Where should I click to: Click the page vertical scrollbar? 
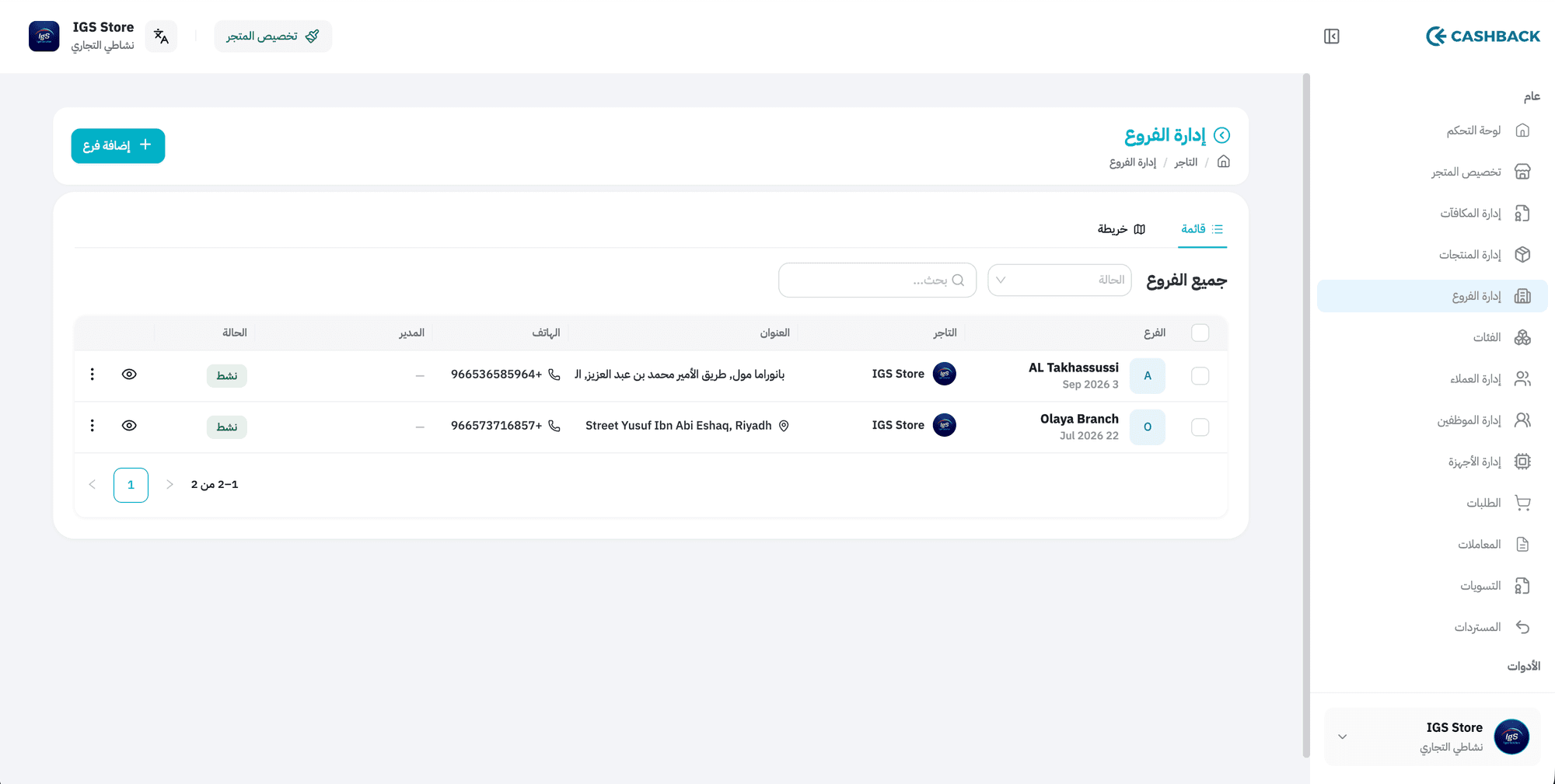(1306, 416)
